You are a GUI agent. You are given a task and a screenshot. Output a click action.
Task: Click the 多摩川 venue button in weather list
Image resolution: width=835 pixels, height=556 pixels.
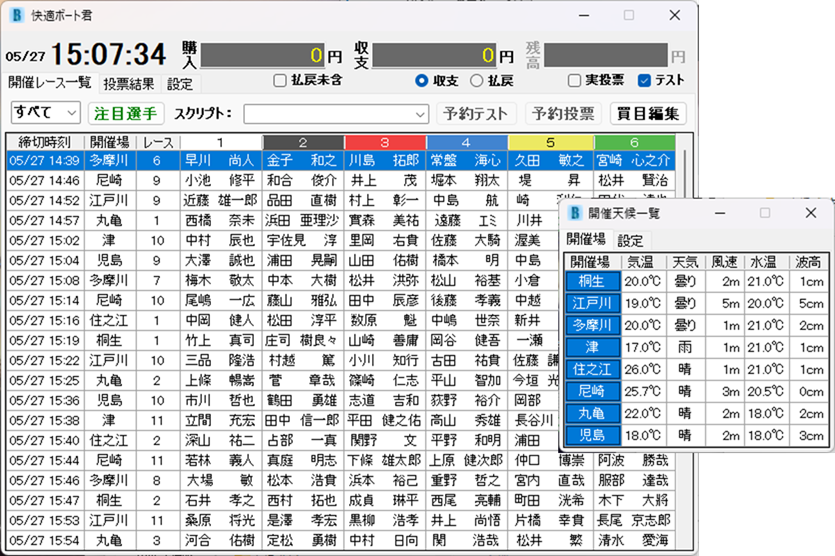(x=593, y=325)
